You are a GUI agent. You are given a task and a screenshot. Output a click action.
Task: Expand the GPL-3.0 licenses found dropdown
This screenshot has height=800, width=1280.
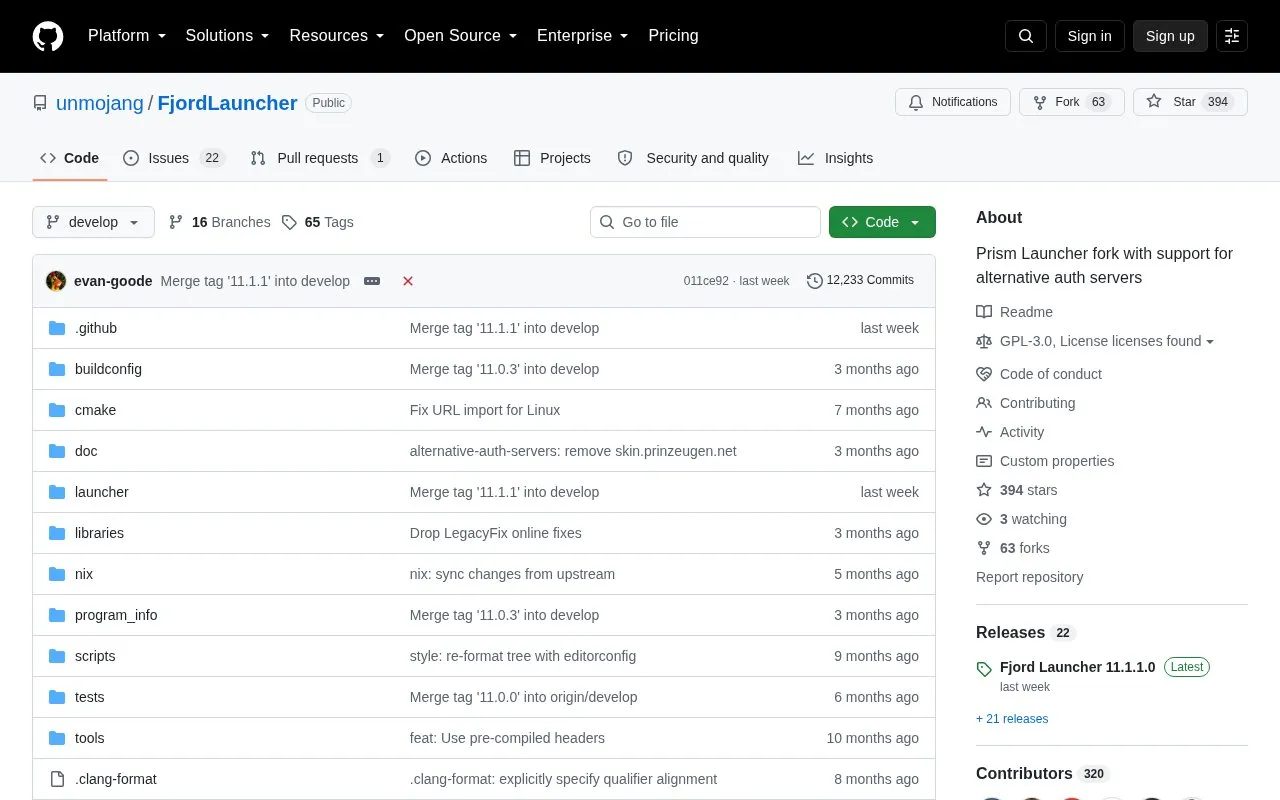pyautogui.click(x=1095, y=341)
